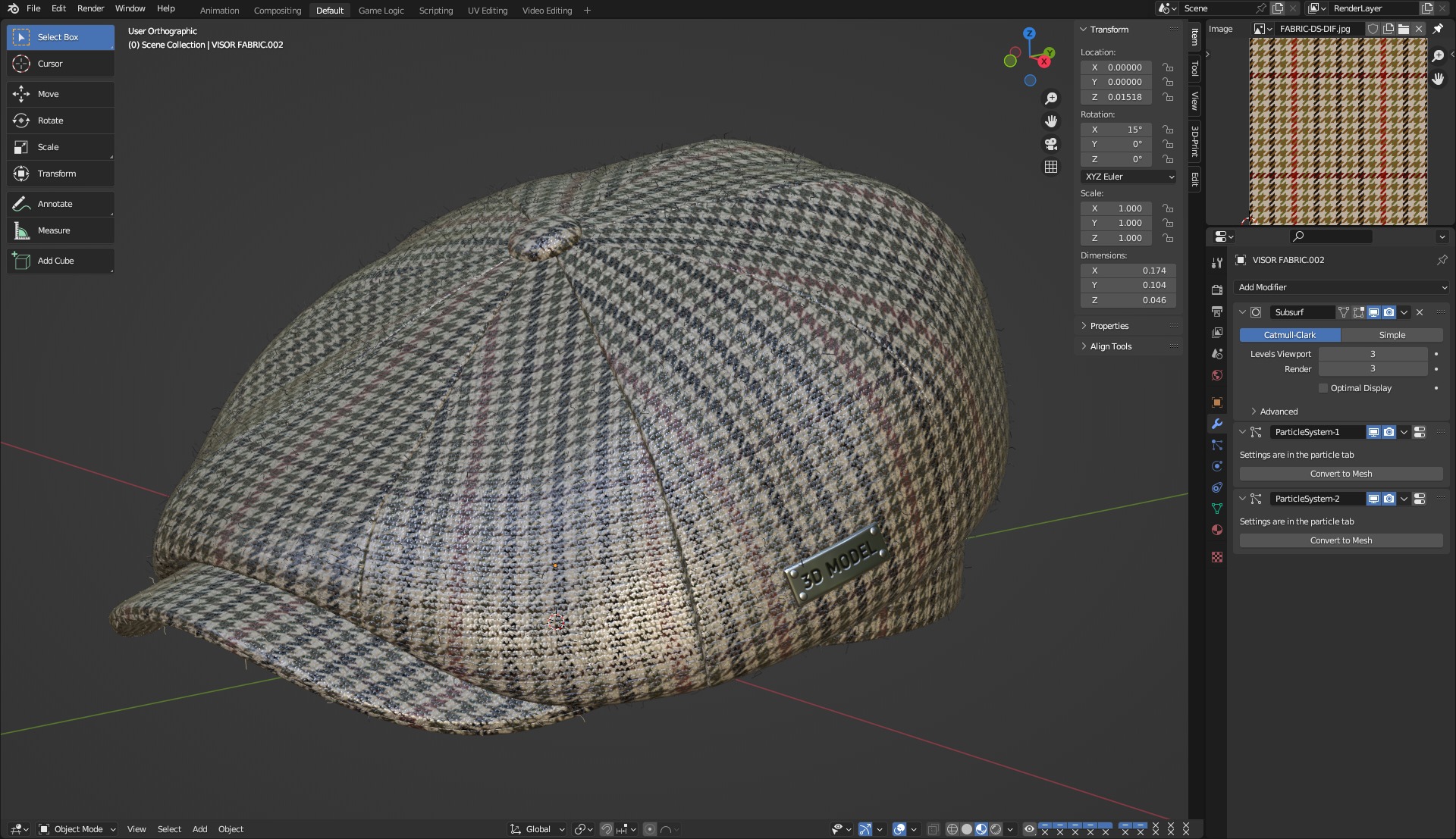Activate the Cursor tool
This screenshot has width=1456, height=839.
61,64
